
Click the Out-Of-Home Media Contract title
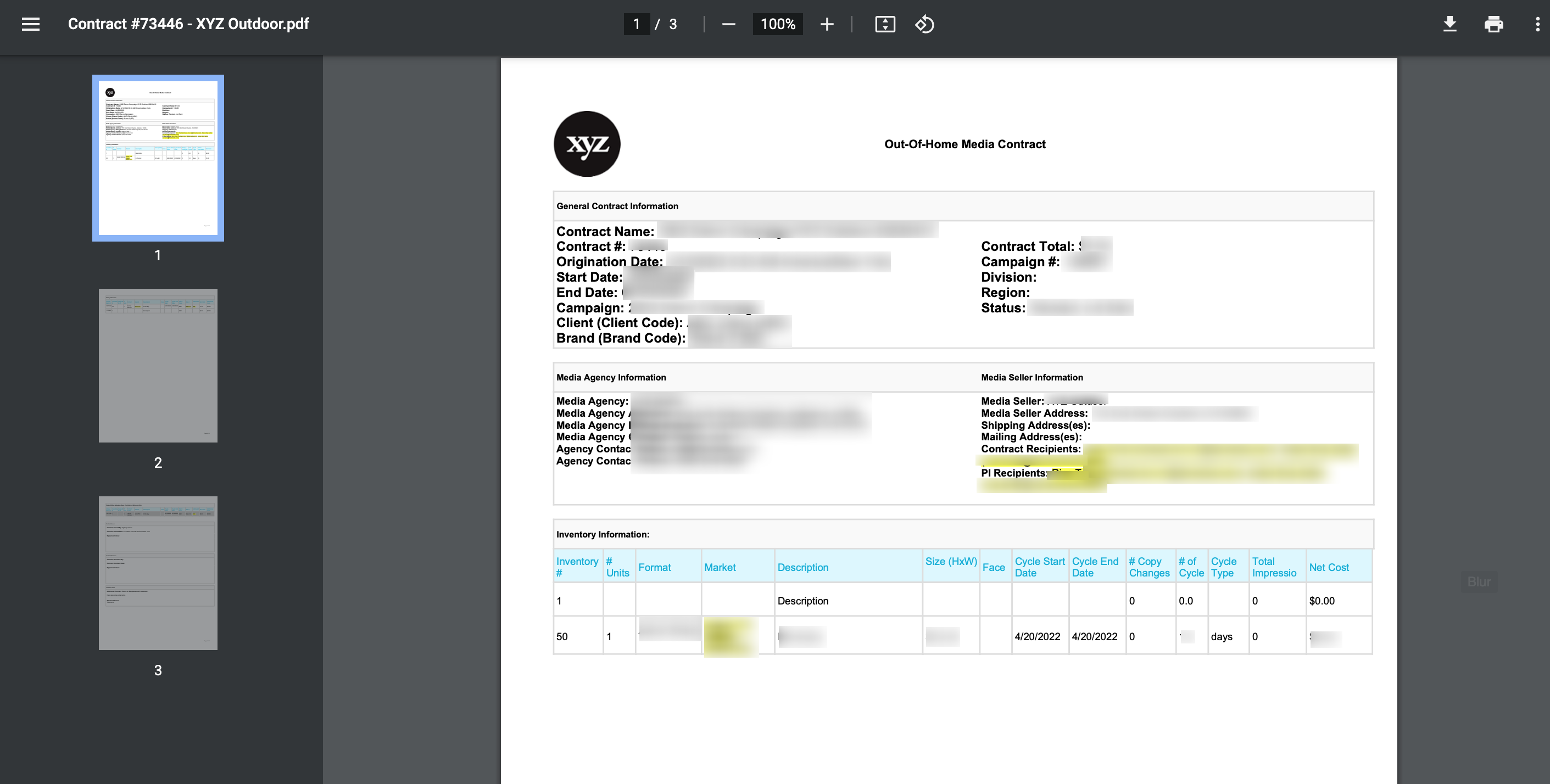pyautogui.click(x=964, y=144)
